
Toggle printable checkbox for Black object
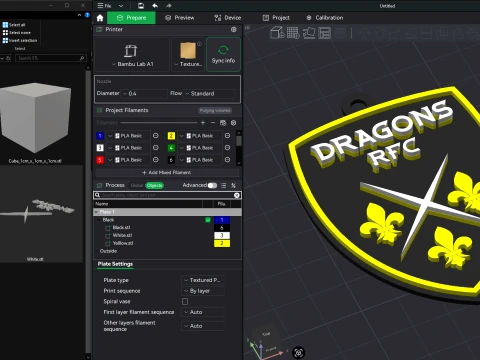click(208, 220)
